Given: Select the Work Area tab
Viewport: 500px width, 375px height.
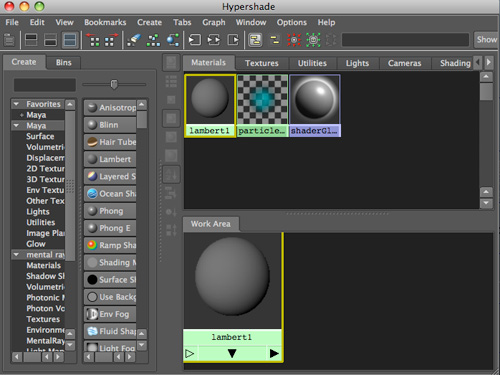Looking at the screenshot, I should [211, 224].
